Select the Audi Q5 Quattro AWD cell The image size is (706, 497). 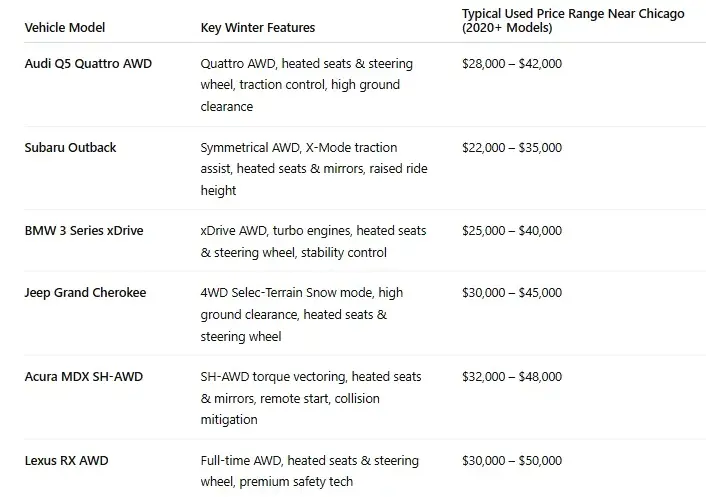click(89, 64)
